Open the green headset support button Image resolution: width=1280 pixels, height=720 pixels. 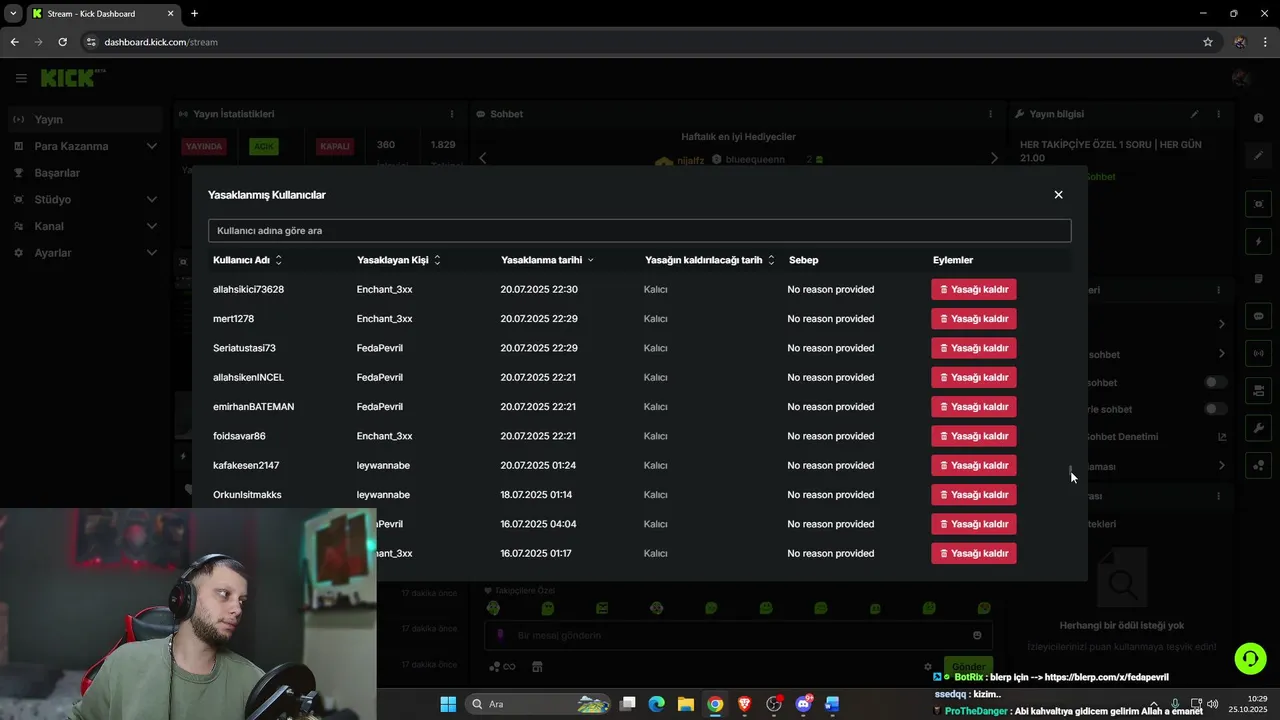coord(1250,658)
